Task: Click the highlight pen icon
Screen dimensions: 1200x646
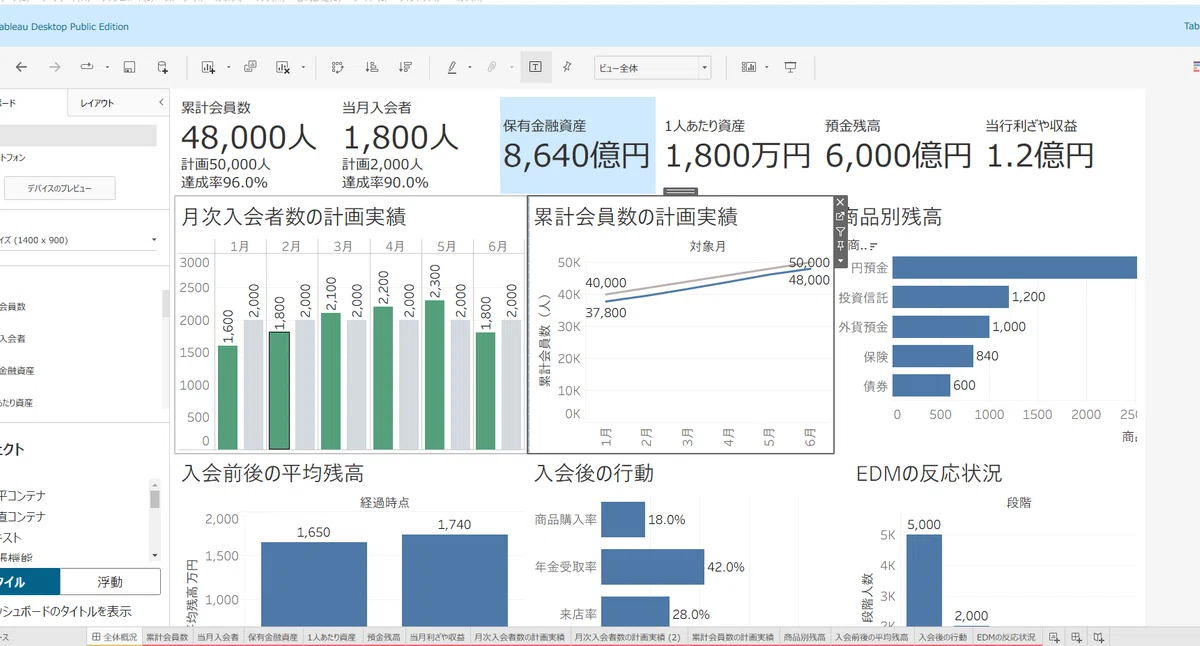Action: (x=452, y=67)
